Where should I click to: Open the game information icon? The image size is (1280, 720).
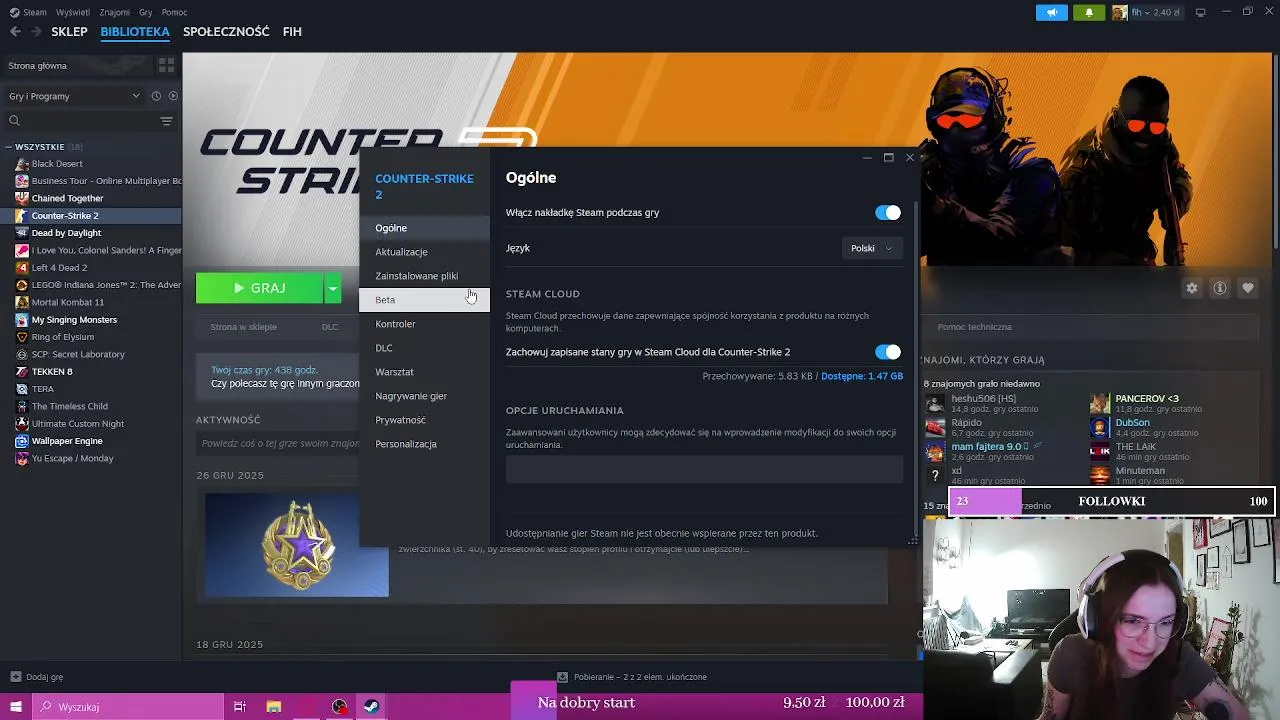click(1219, 288)
